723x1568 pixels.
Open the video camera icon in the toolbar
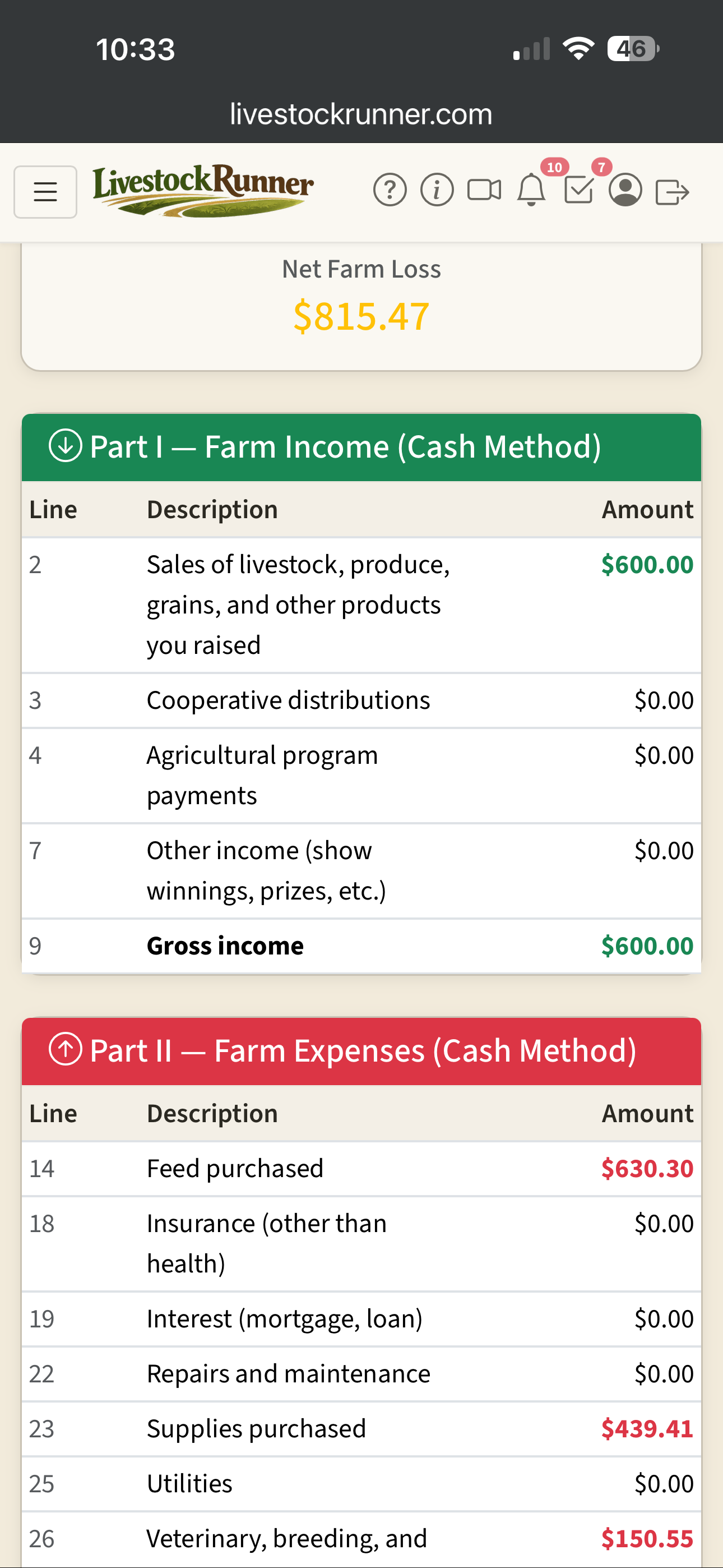click(x=483, y=191)
